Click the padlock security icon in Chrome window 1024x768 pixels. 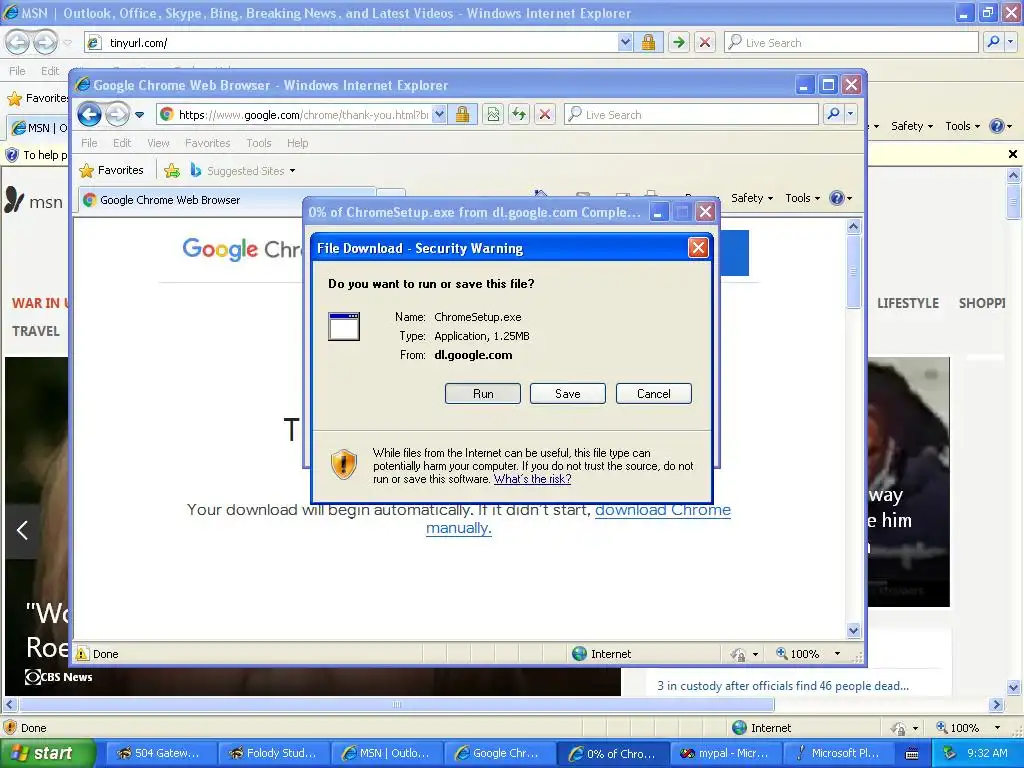(462, 115)
